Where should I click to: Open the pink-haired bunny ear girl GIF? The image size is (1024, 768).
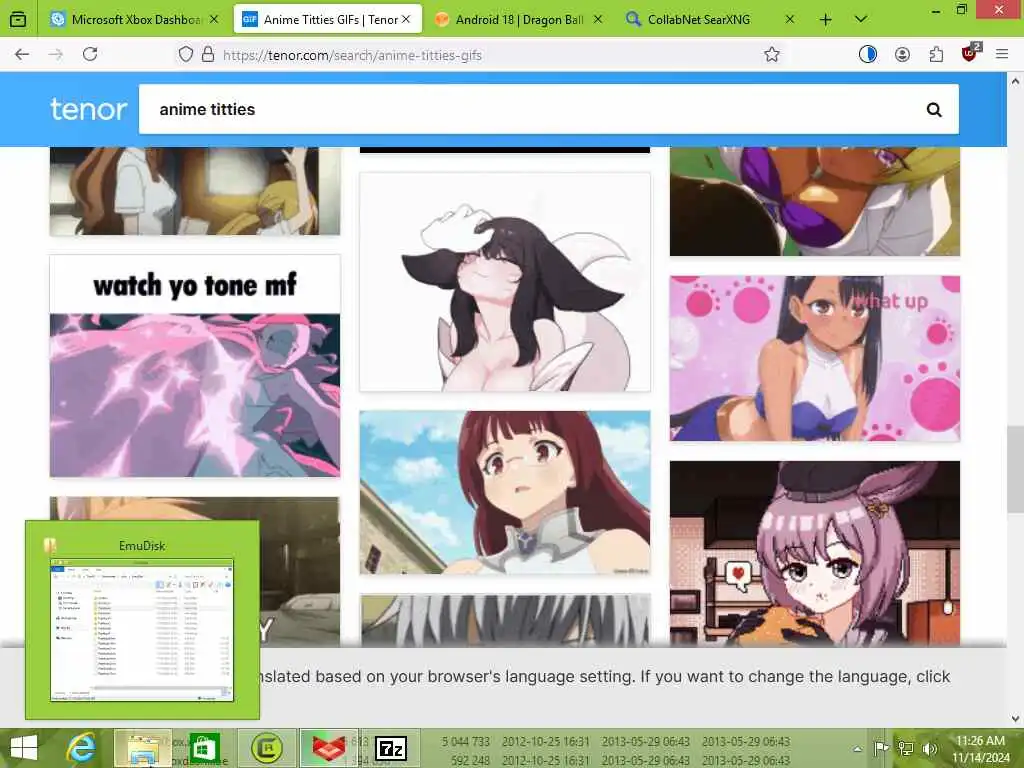(814, 553)
